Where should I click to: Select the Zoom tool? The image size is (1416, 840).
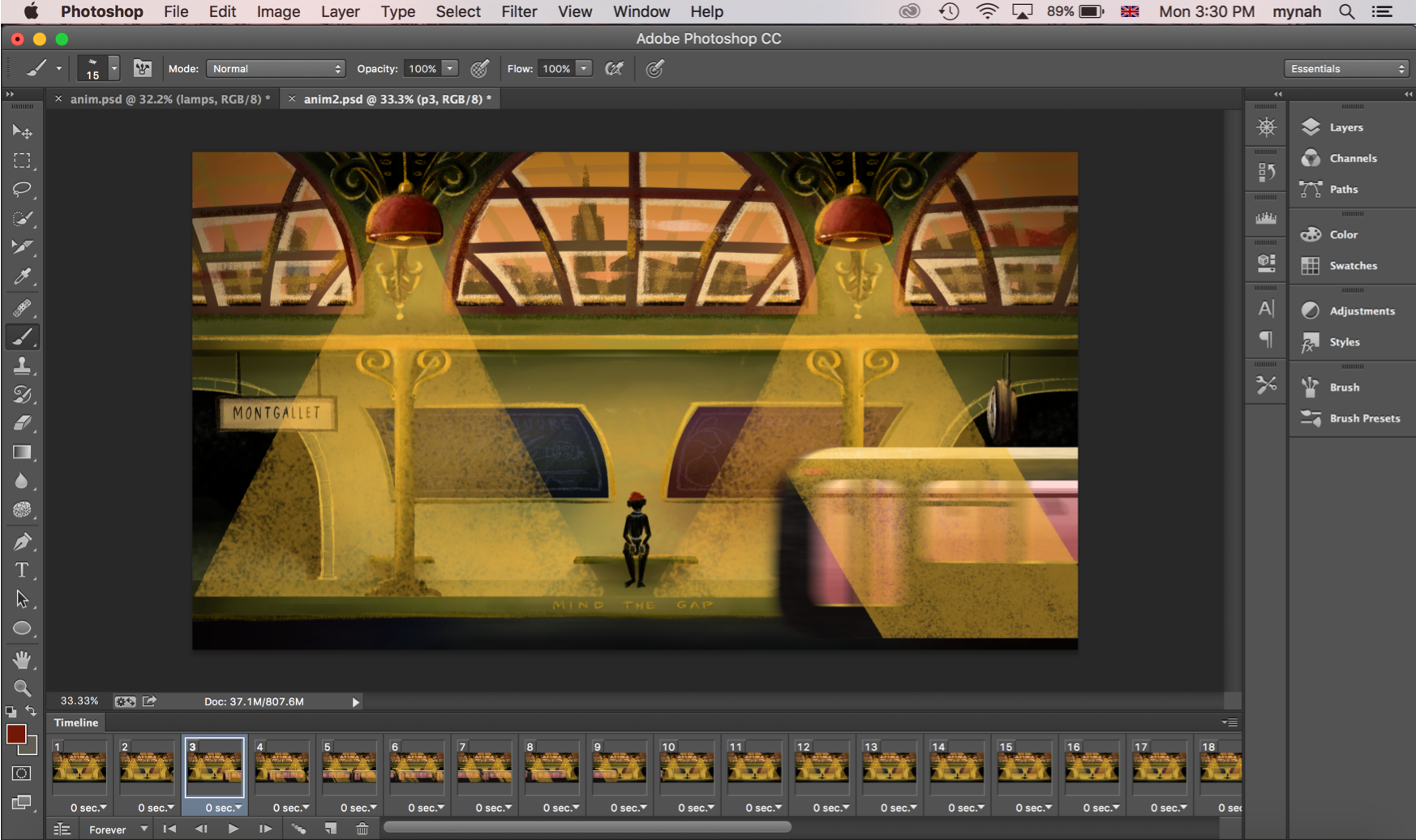pos(22,688)
